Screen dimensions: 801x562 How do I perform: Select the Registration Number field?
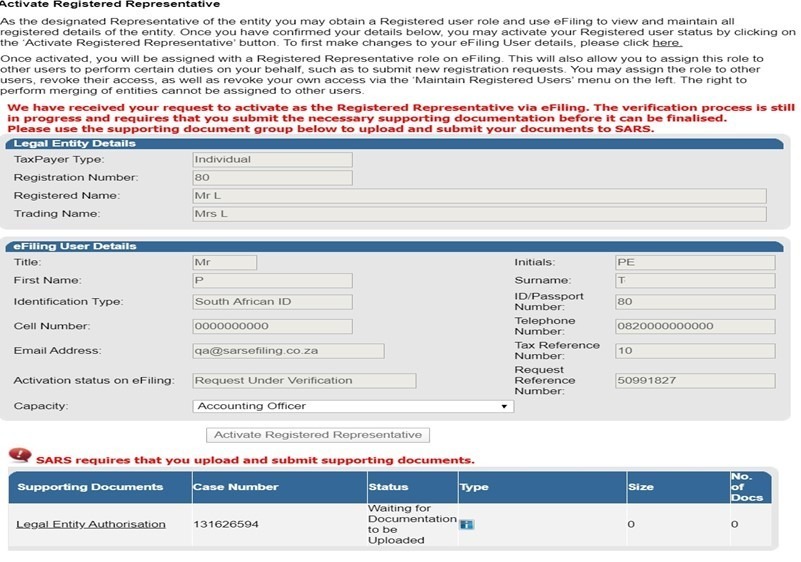click(x=271, y=178)
